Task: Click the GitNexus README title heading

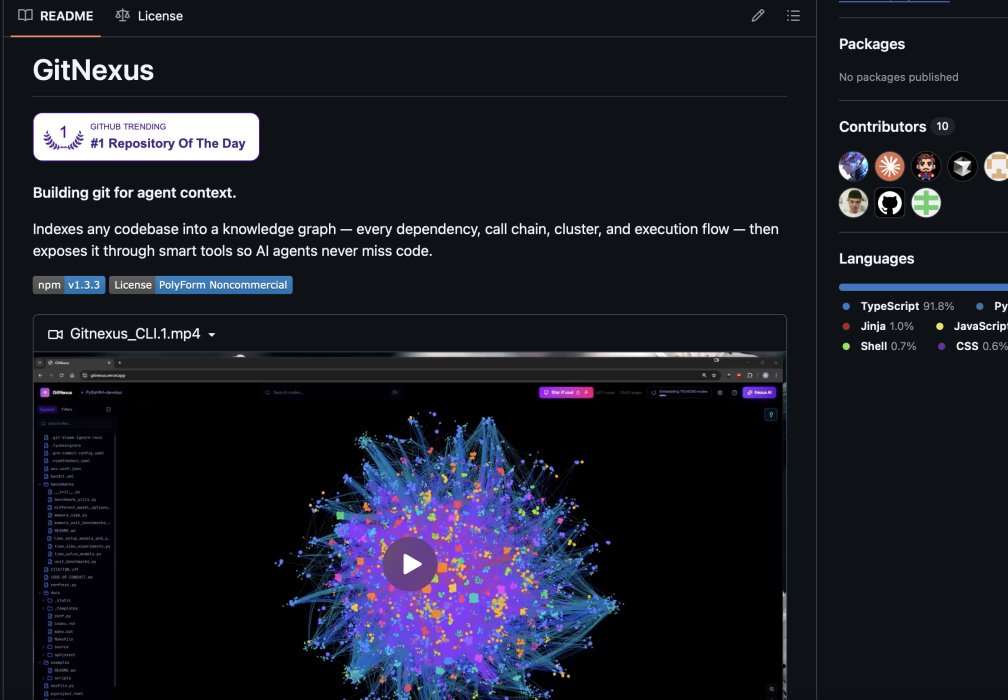Action: [93, 70]
